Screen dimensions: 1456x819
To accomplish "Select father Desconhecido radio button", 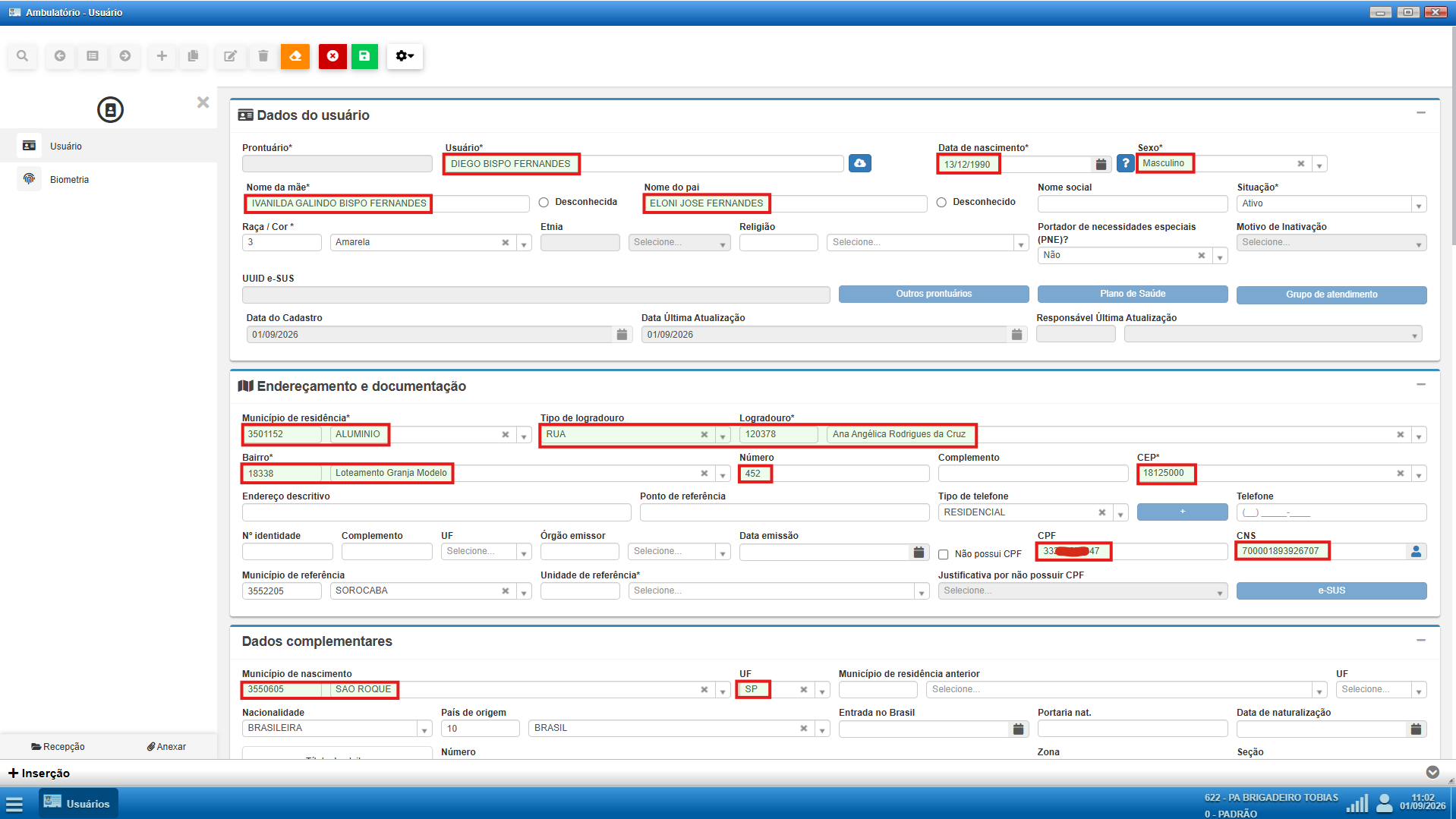I will coord(941,203).
